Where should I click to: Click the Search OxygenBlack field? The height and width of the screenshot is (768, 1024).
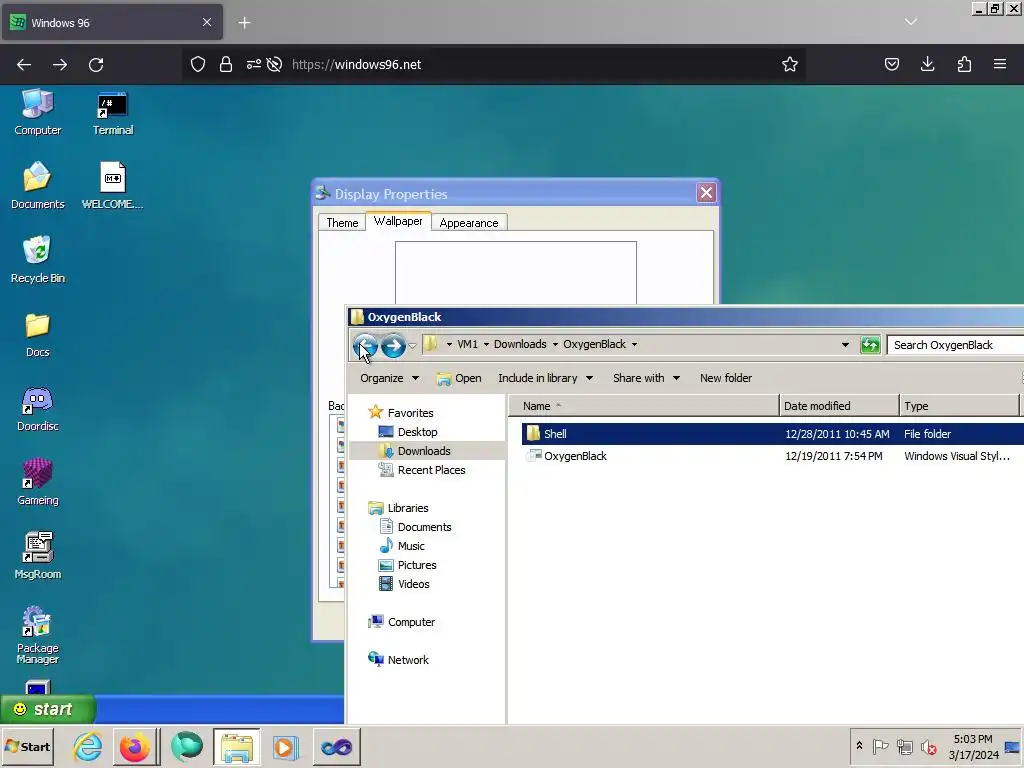pyautogui.click(x=955, y=345)
